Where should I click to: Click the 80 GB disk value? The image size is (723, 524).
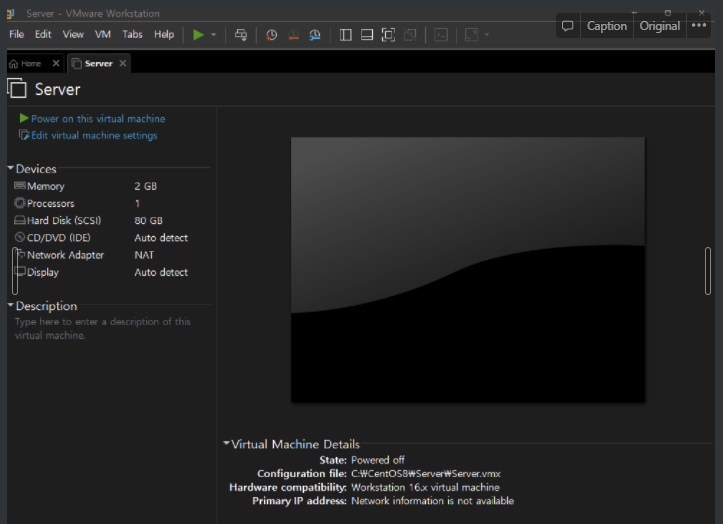148,220
